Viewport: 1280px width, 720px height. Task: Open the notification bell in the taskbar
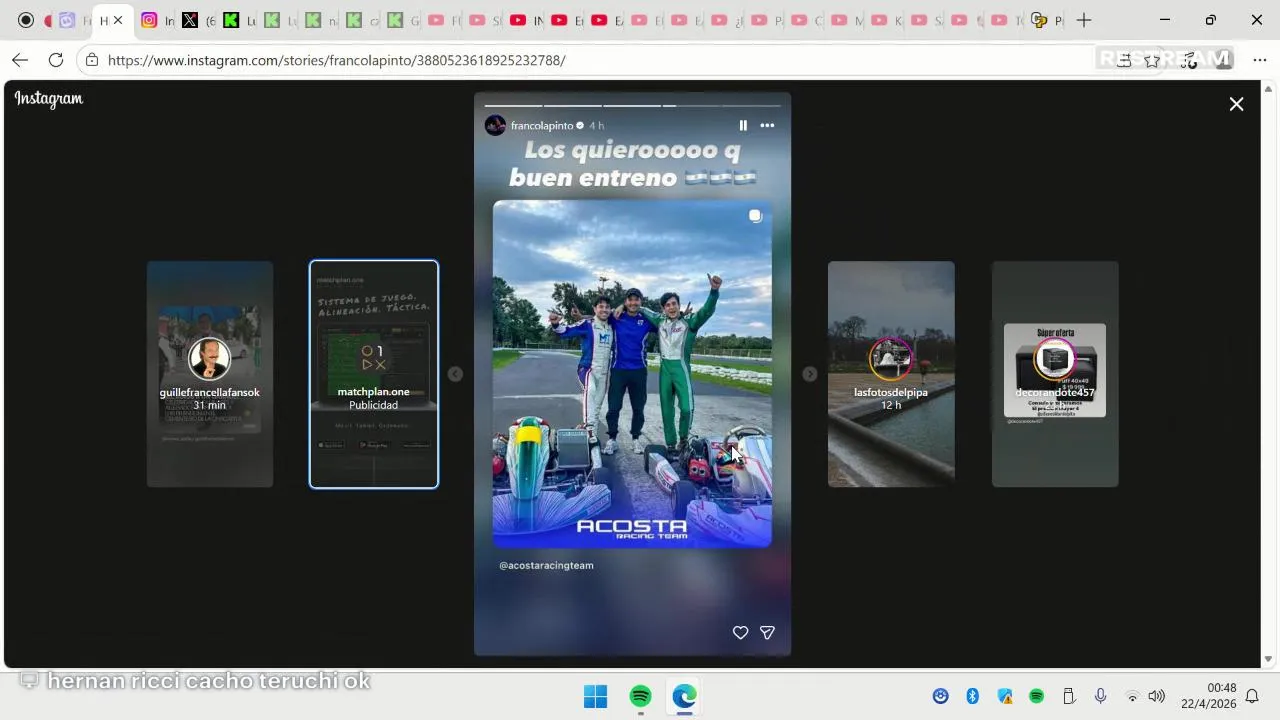coord(1252,696)
